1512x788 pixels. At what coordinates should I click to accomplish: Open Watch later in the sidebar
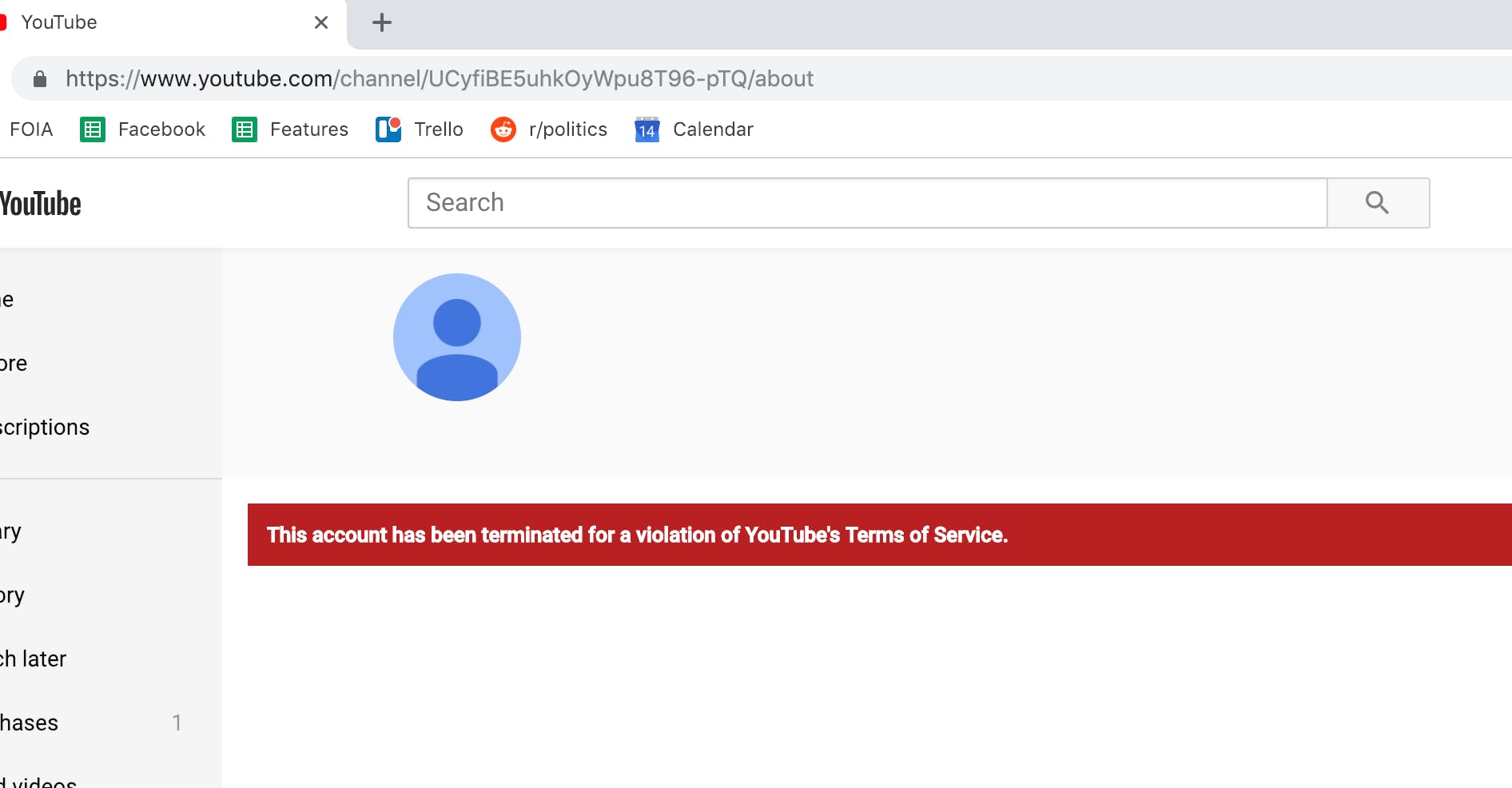34,659
